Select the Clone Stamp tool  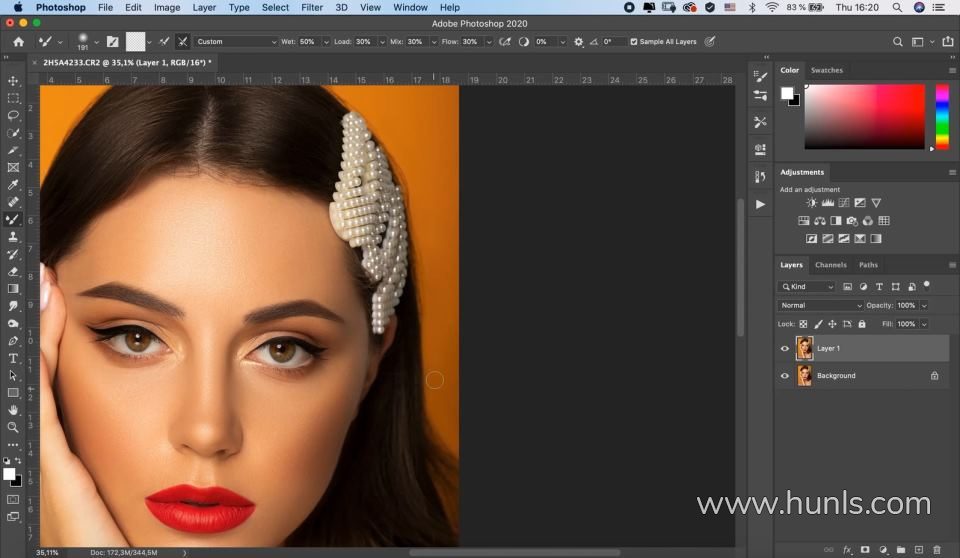click(x=13, y=237)
